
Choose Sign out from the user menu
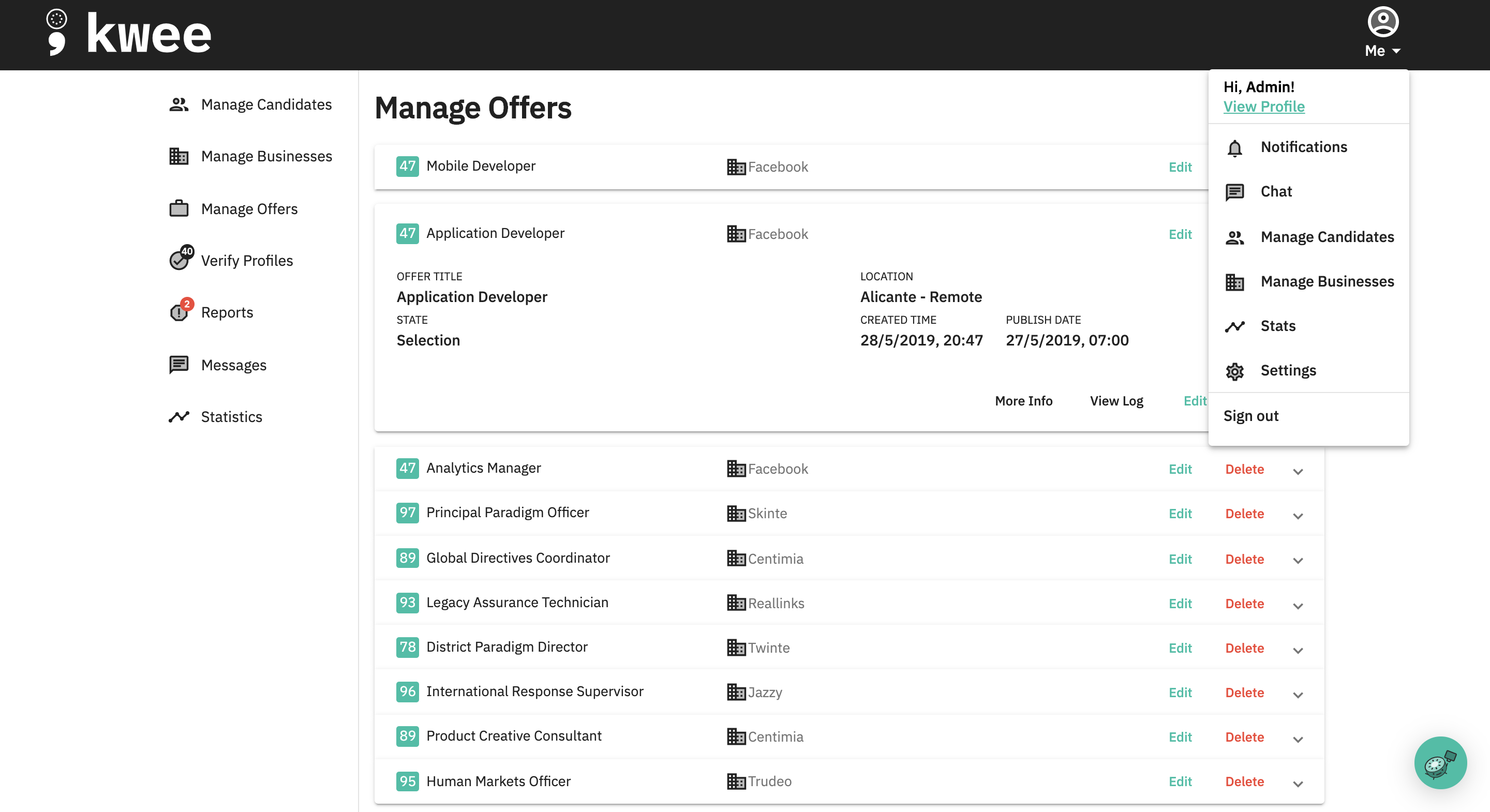(x=1250, y=416)
